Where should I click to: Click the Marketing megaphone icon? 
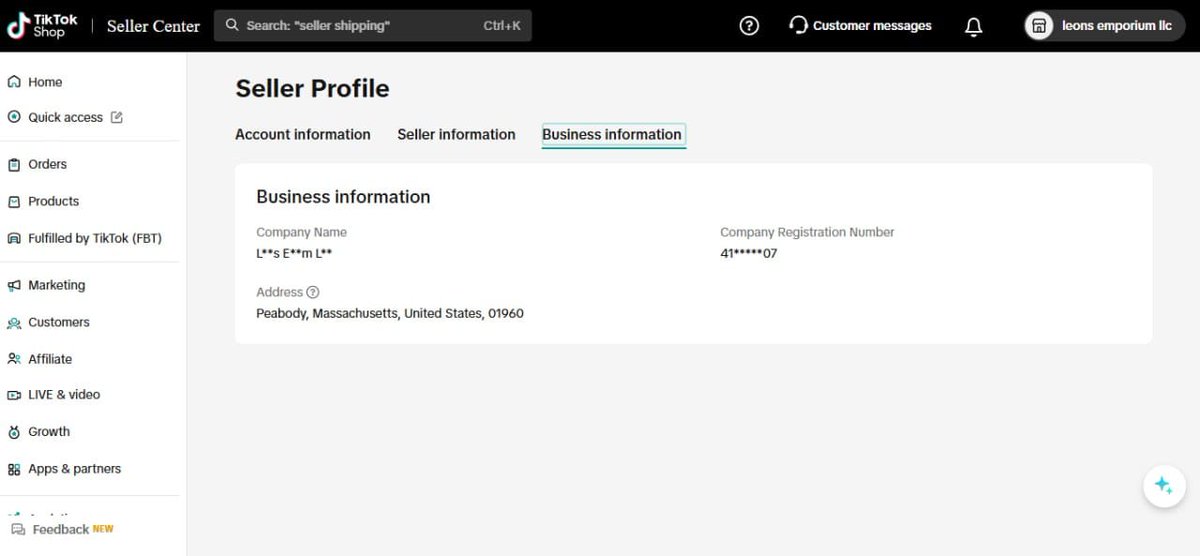(x=14, y=285)
